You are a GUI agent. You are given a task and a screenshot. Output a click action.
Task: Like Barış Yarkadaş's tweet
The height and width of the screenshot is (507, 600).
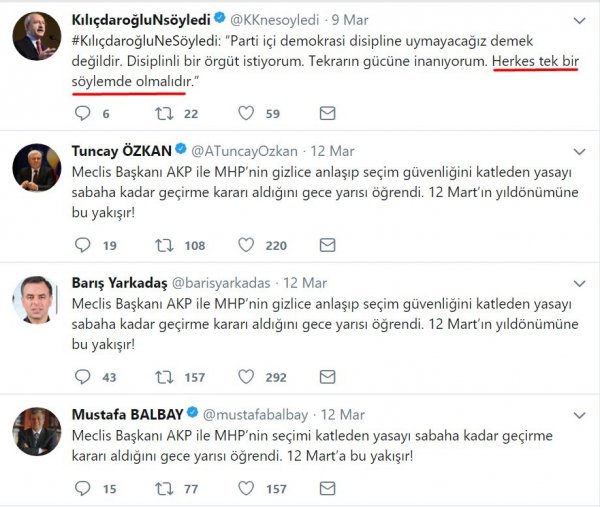point(246,377)
